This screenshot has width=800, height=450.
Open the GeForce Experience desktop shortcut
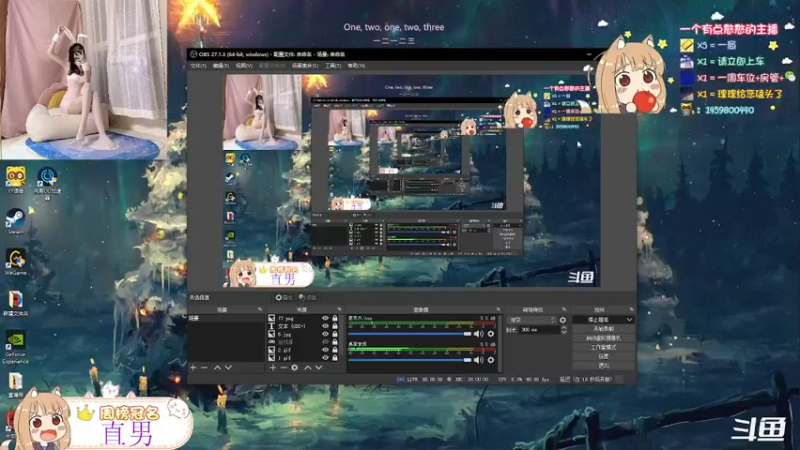(x=15, y=347)
